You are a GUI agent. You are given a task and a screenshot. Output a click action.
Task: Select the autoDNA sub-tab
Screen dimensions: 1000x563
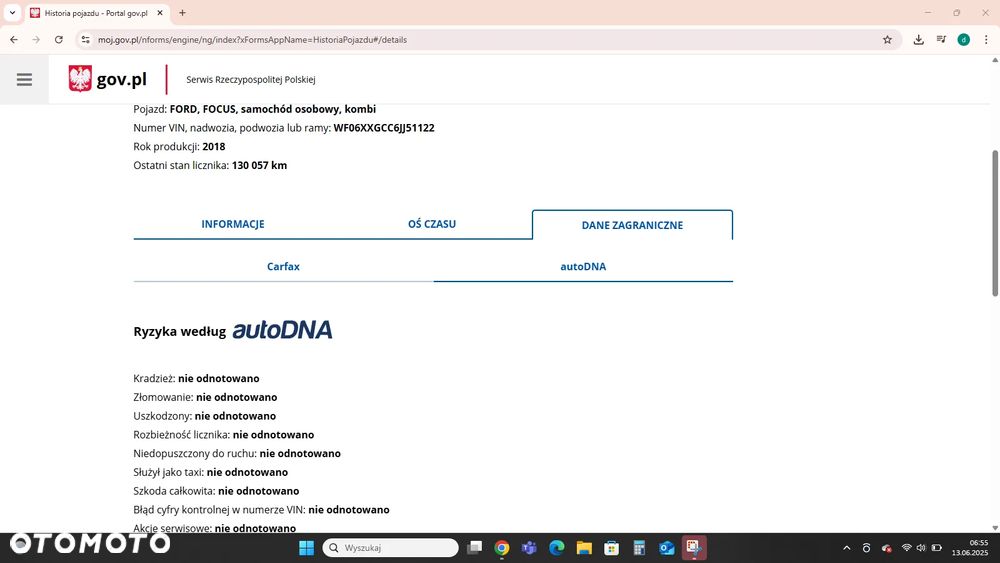(583, 267)
